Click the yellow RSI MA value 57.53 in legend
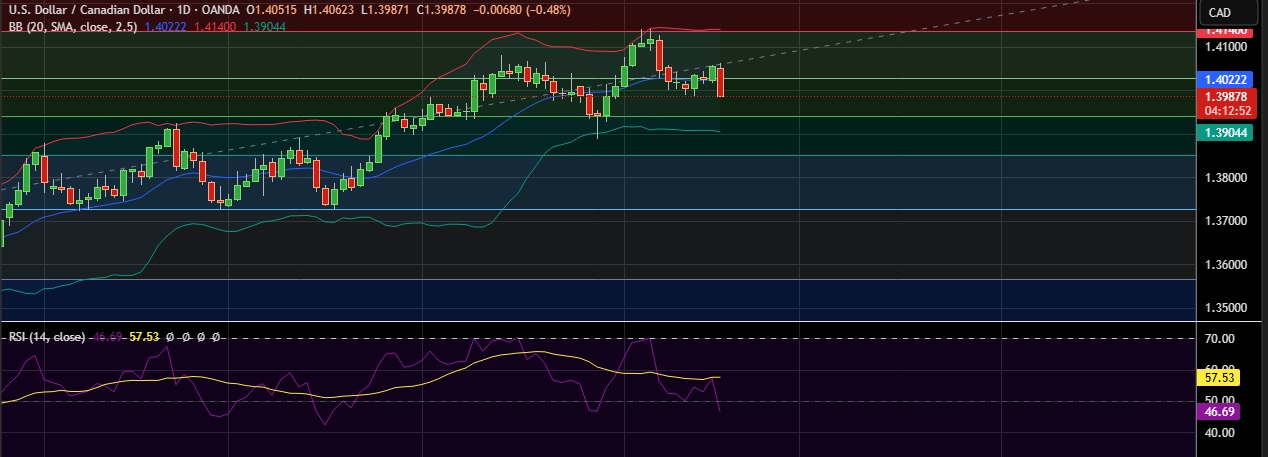Image resolution: width=1268 pixels, height=457 pixels. [x=145, y=337]
